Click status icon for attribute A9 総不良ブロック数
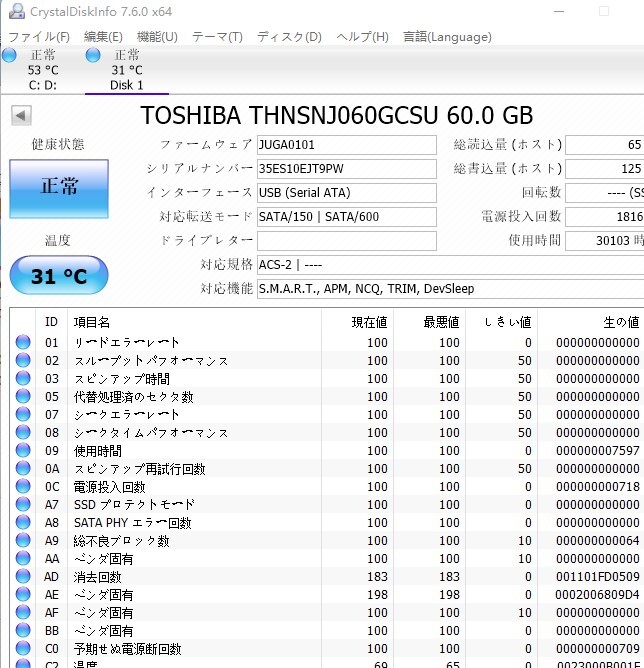This screenshot has height=668, width=644. [23, 540]
